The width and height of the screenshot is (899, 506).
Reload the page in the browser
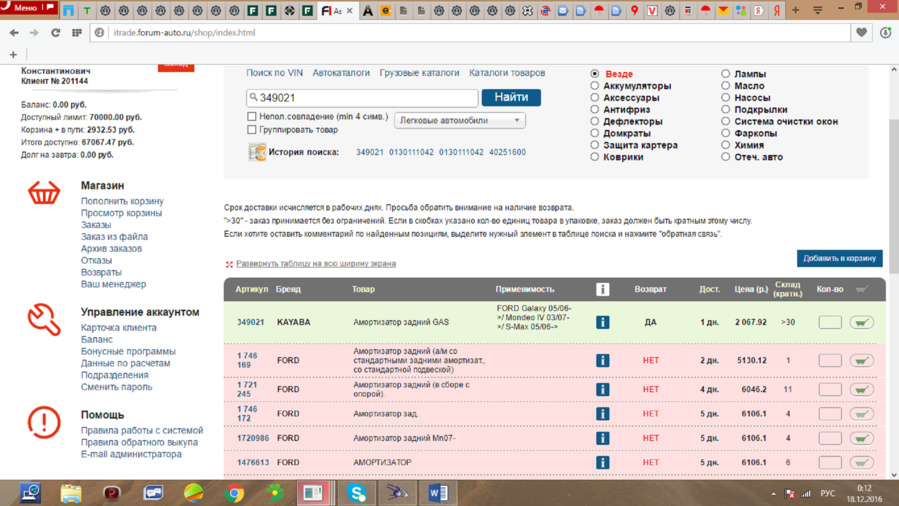pyautogui.click(x=55, y=33)
